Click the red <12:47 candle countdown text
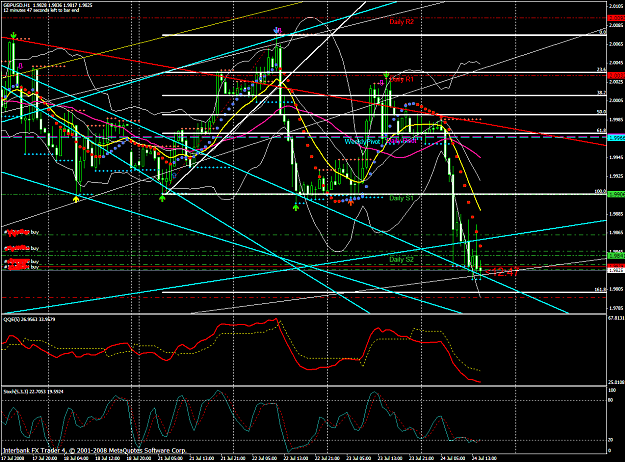 pyautogui.click(x=502, y=272)
